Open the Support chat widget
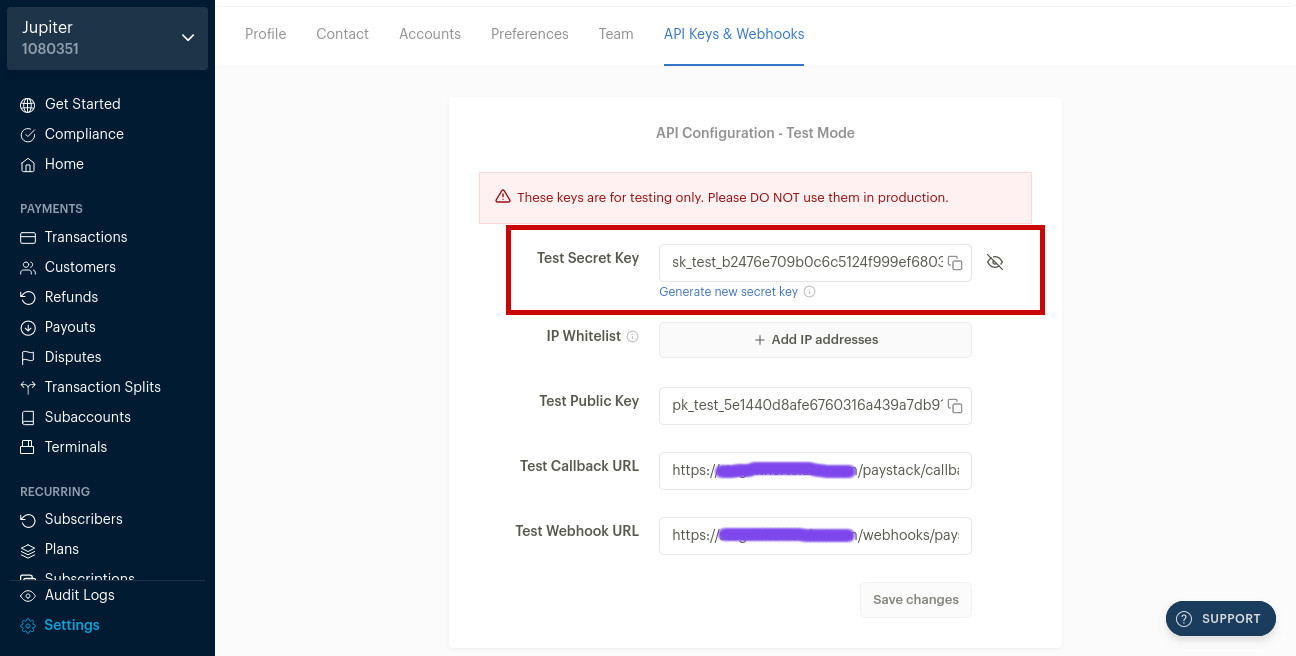This screenshot has height=656, width=1296. coord(1220,618)
